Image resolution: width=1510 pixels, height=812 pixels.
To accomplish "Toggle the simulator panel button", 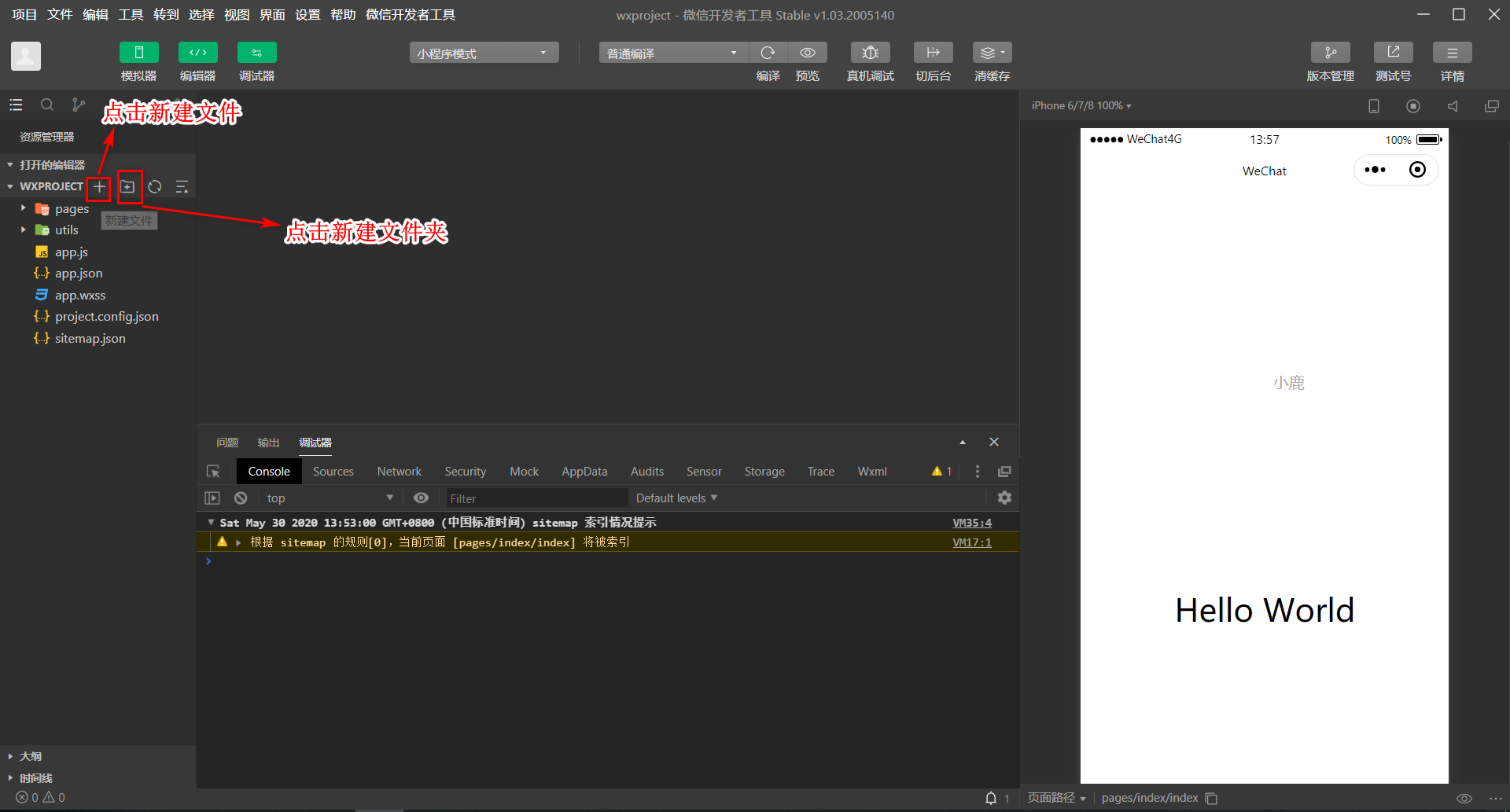I will (139, 53).
